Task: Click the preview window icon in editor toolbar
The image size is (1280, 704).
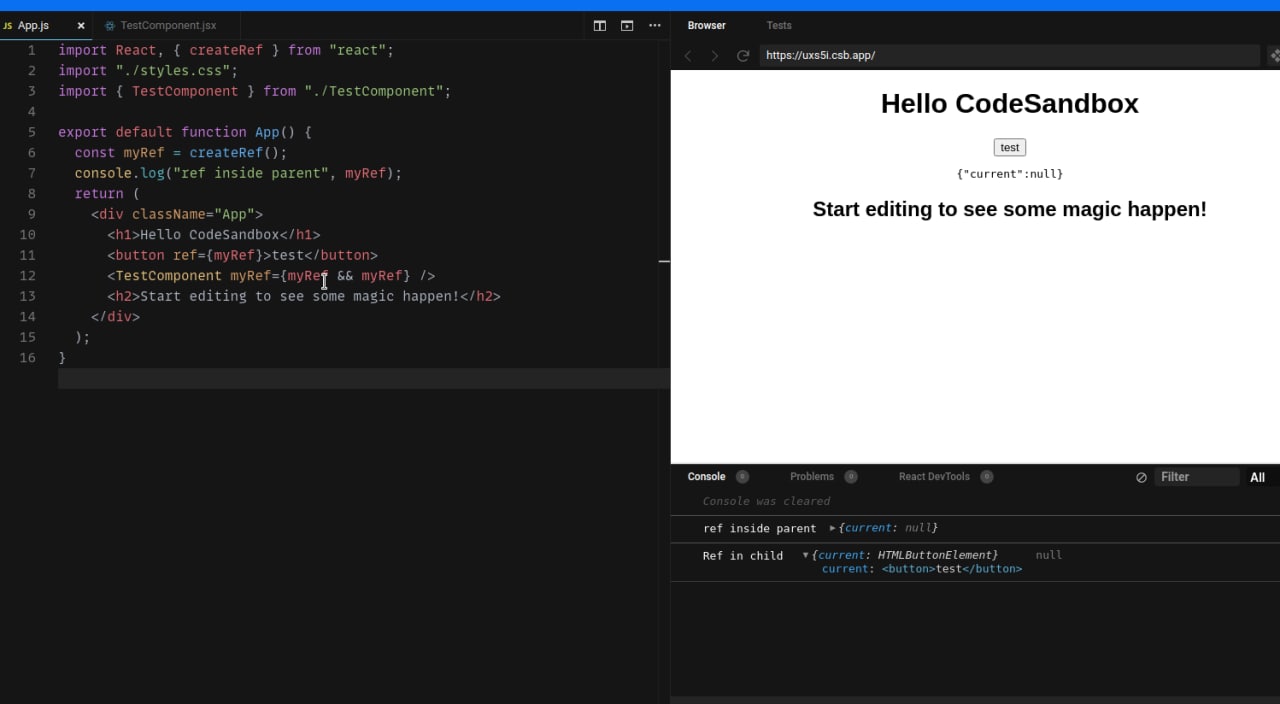Action: (627, 26)
